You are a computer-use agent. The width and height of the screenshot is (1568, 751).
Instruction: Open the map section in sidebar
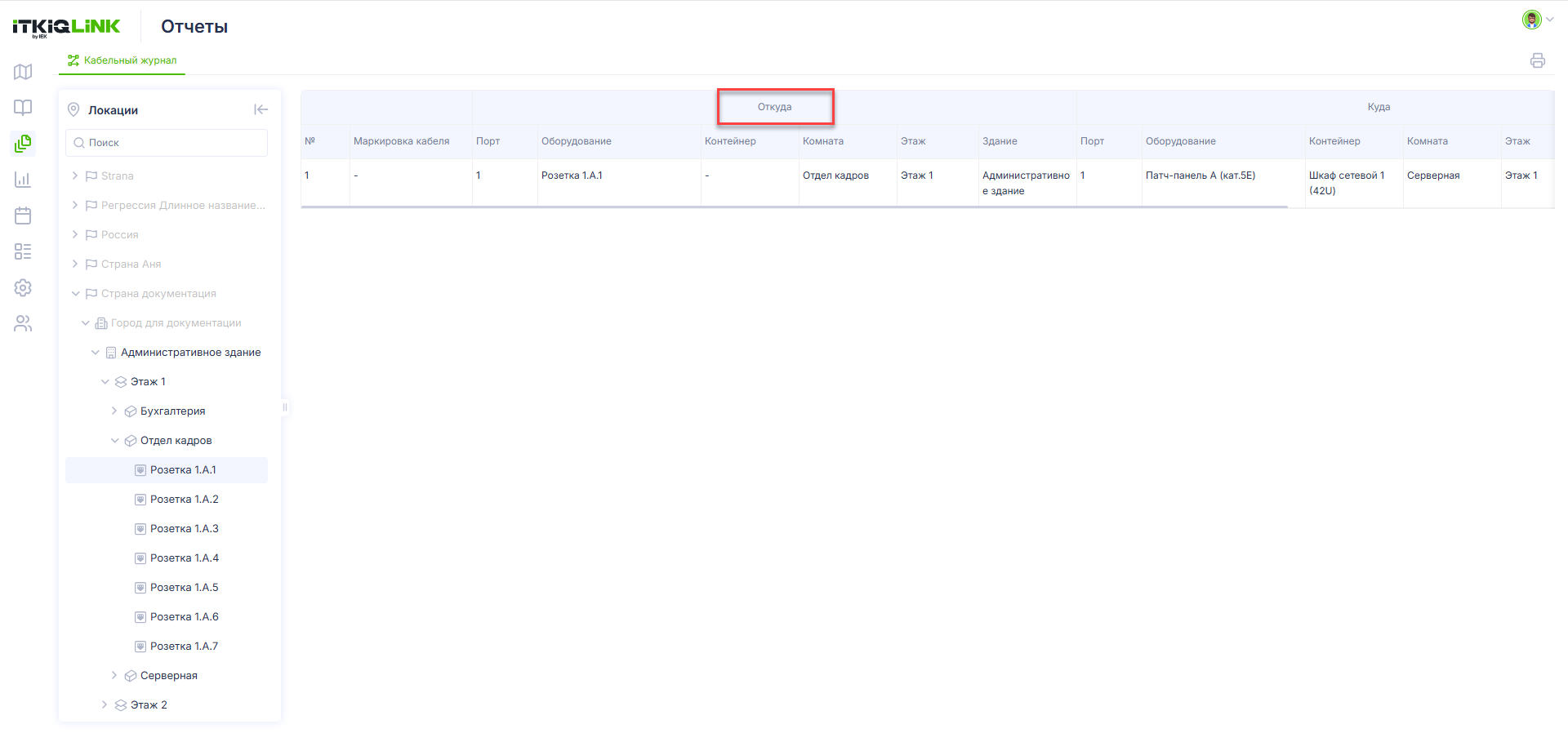point(23,72)
